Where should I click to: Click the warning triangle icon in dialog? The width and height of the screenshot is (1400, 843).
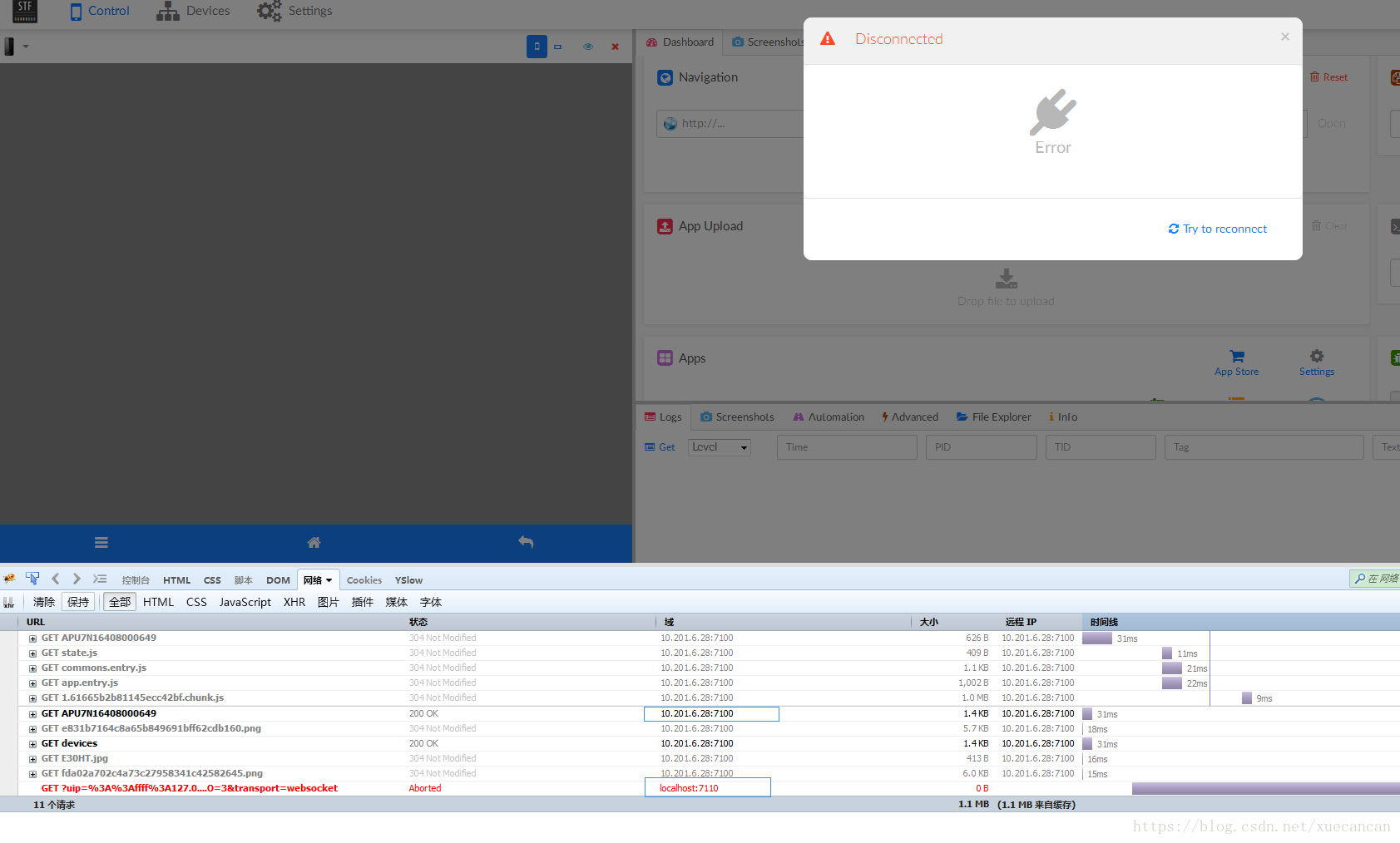click(828, 39)
